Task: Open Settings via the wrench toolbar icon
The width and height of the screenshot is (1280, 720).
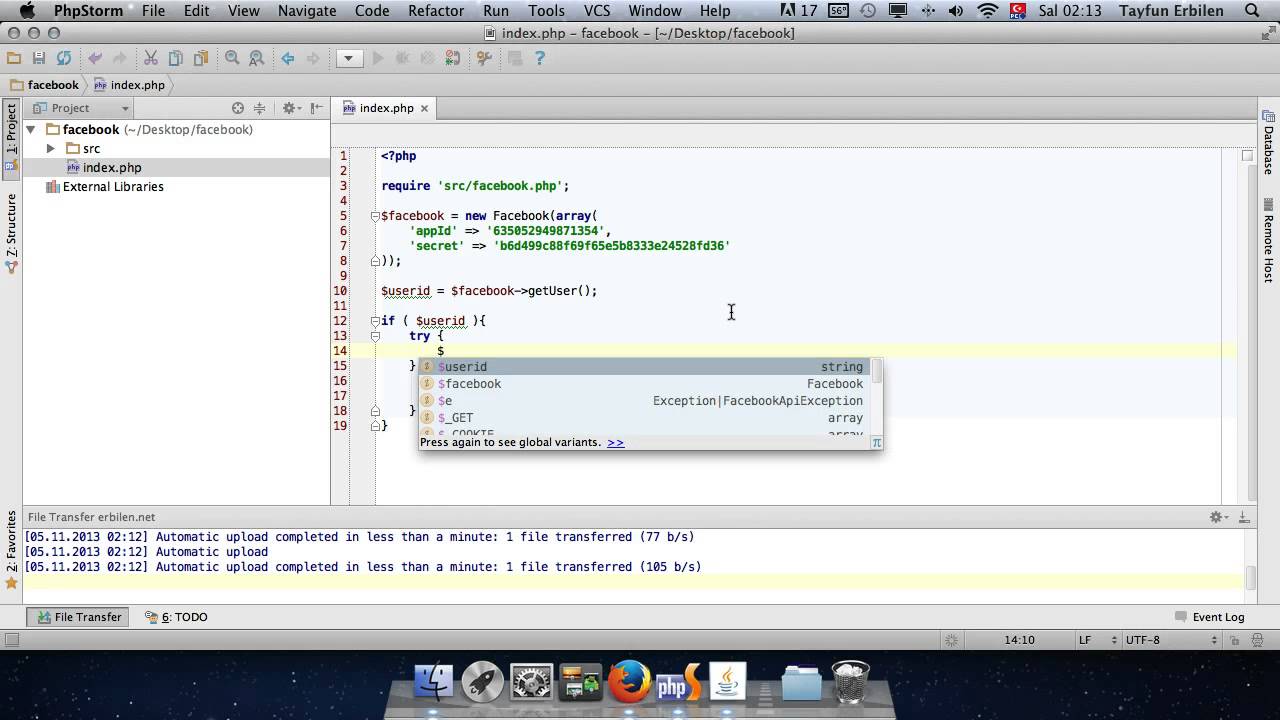Action: (484, 58)
